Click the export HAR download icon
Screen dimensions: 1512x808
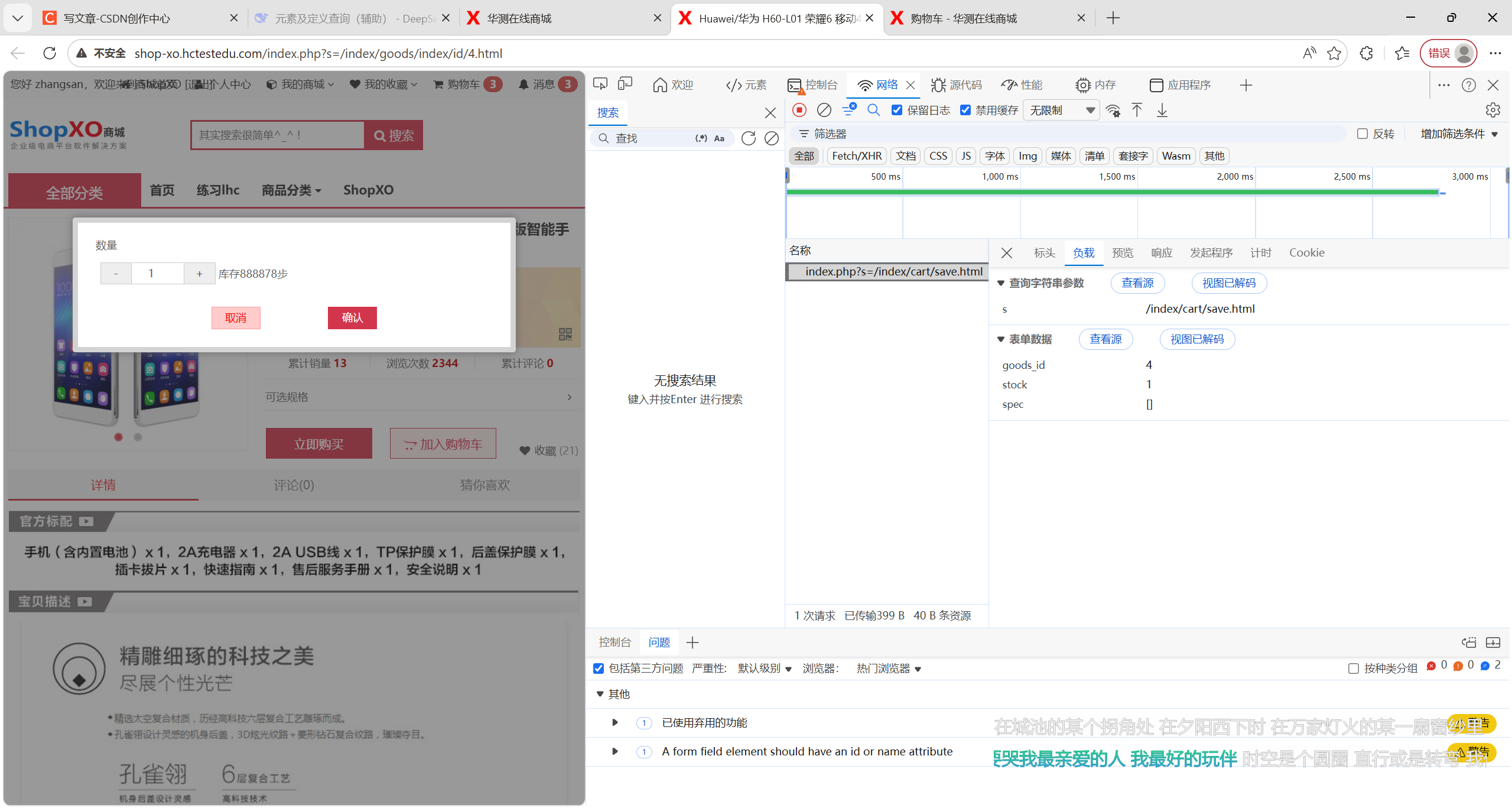pos(1162,111)
